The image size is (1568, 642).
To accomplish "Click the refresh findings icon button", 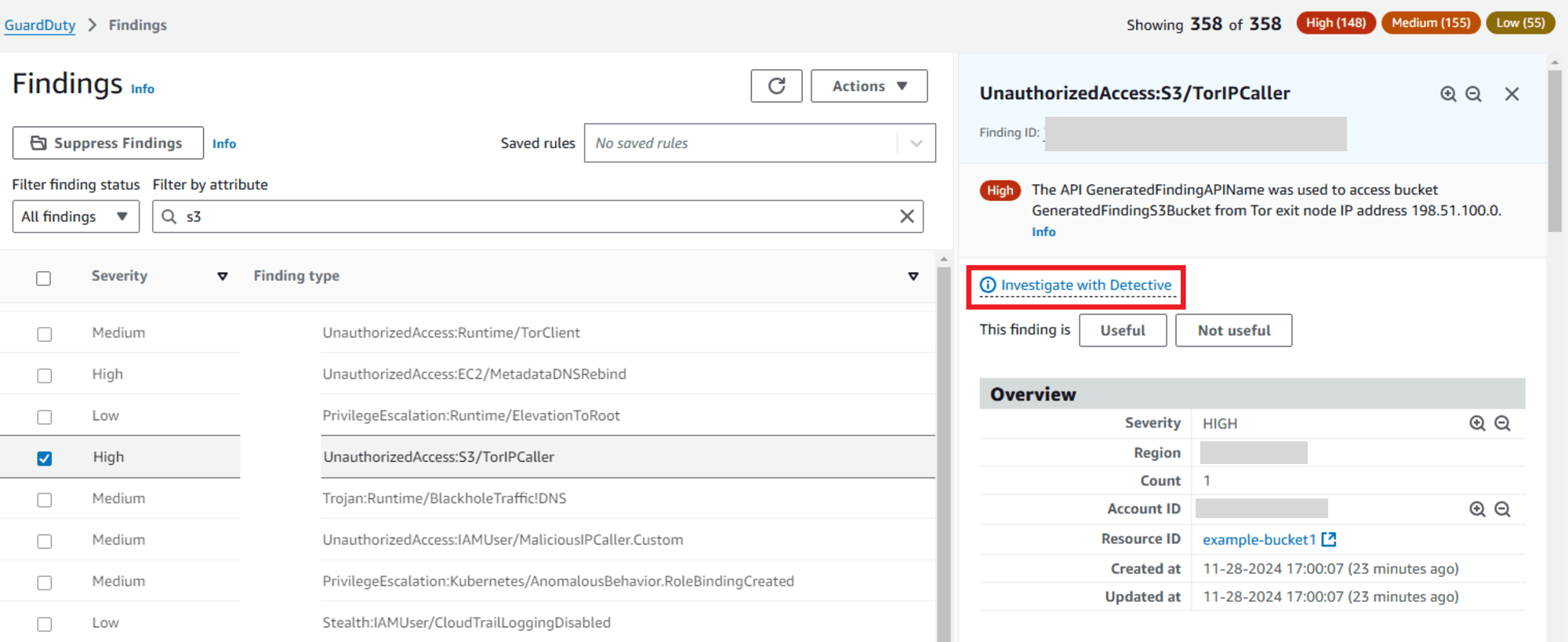I will (776, 86).
